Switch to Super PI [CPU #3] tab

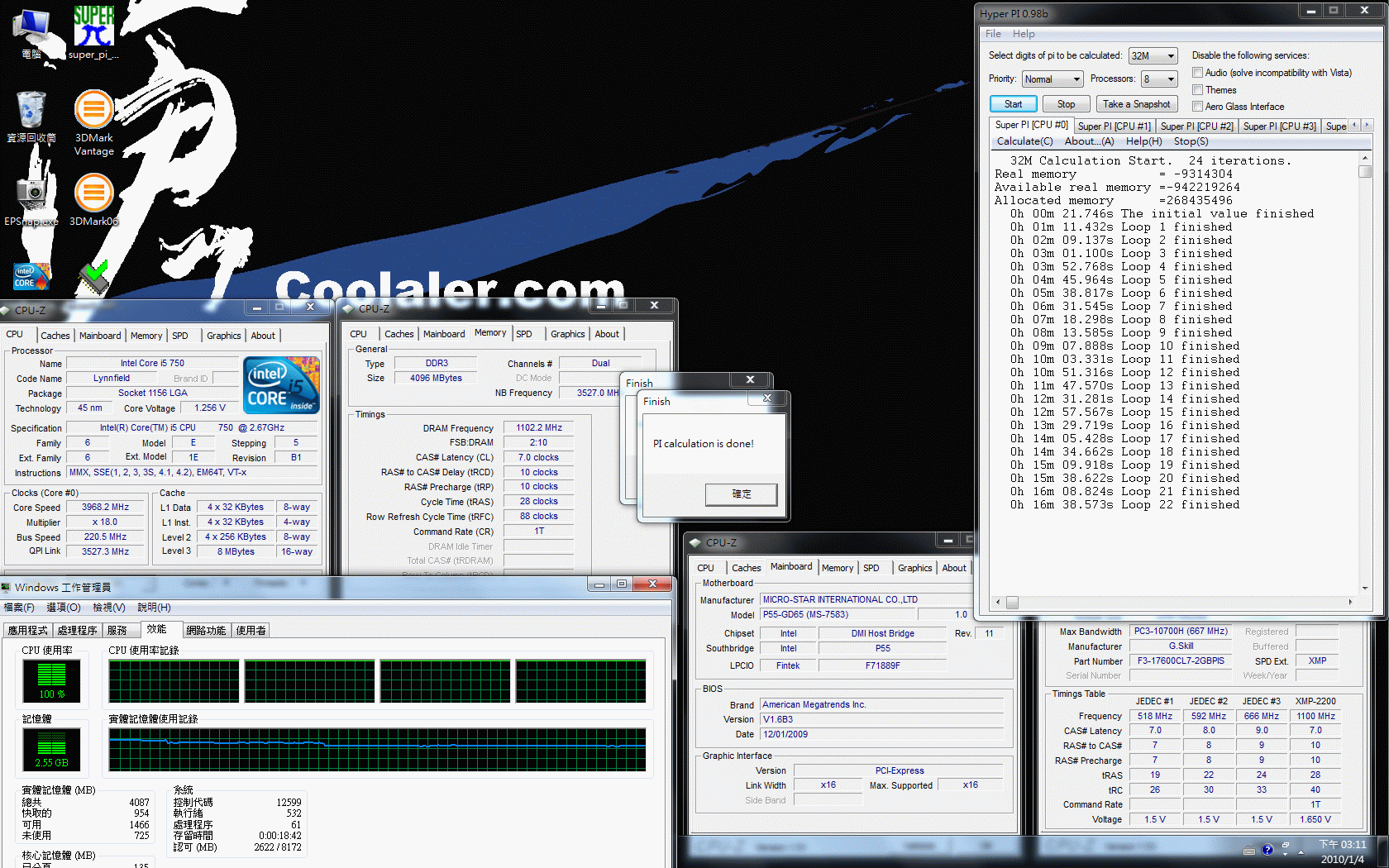click(x=1279, y=126)
